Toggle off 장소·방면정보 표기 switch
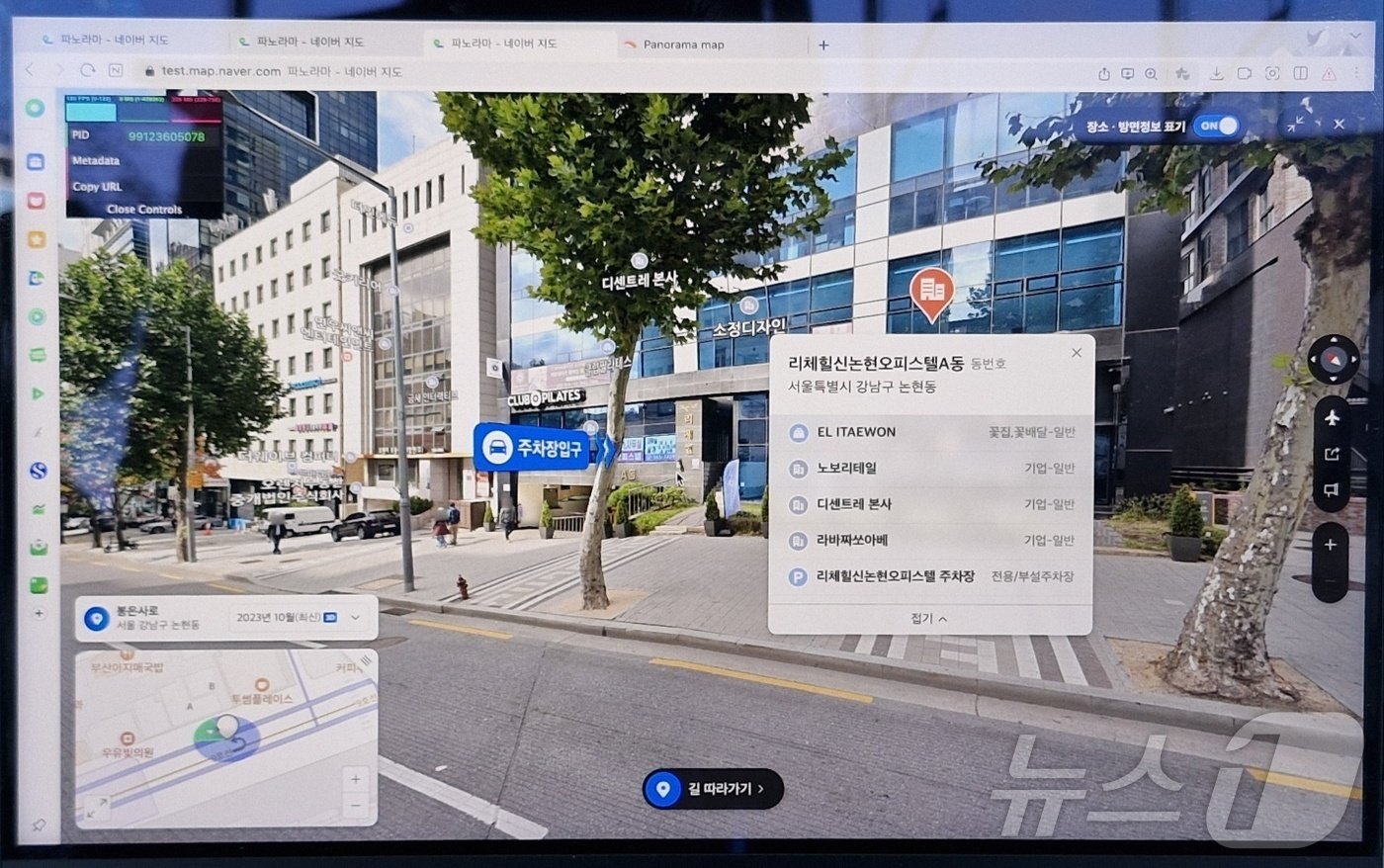The image size is (1384, 868). (x=1216, y=126)
